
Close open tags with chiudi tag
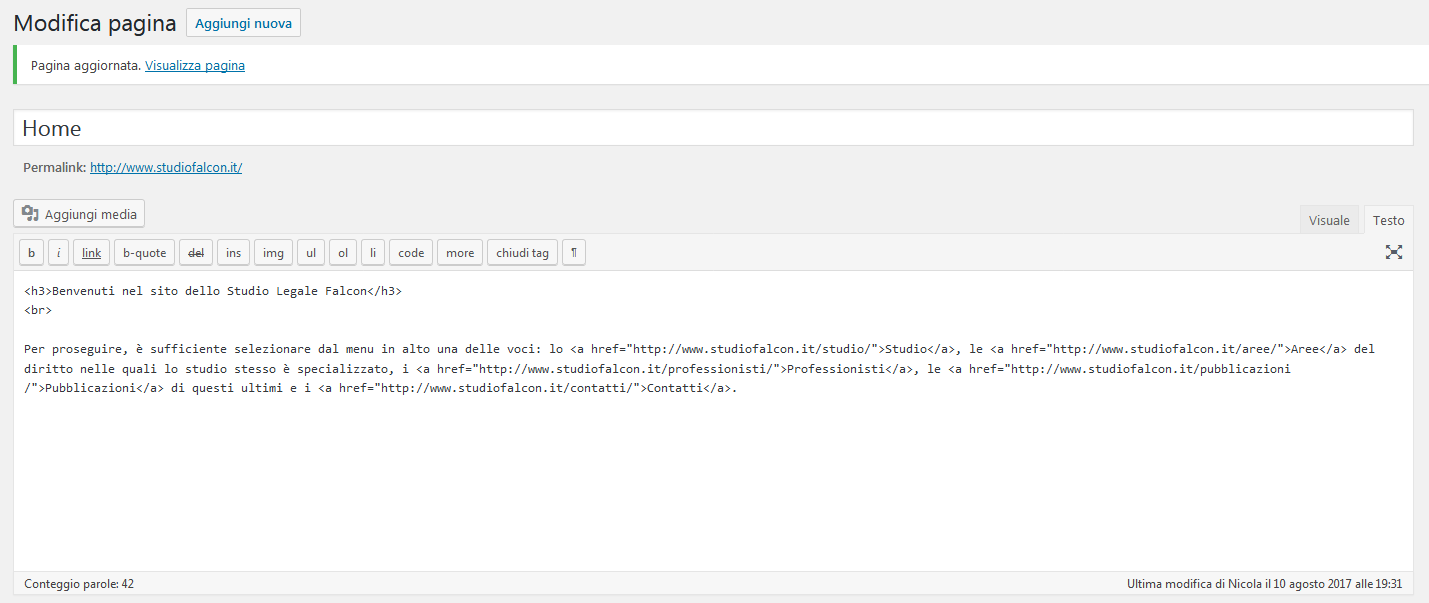pyautogui.click(x=523, y=253)
